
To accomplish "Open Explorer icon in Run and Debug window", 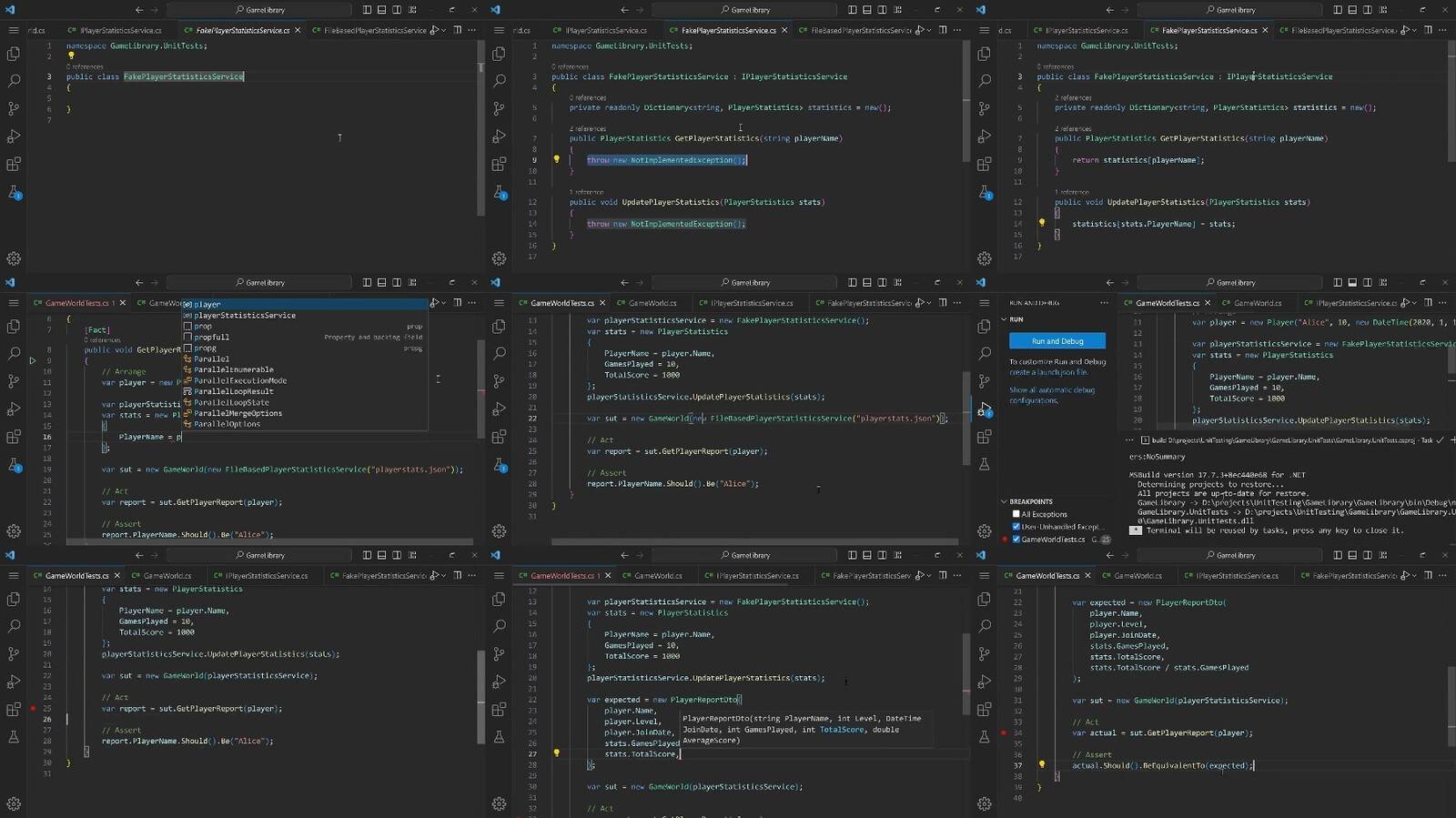I will (x=985, y=326).
